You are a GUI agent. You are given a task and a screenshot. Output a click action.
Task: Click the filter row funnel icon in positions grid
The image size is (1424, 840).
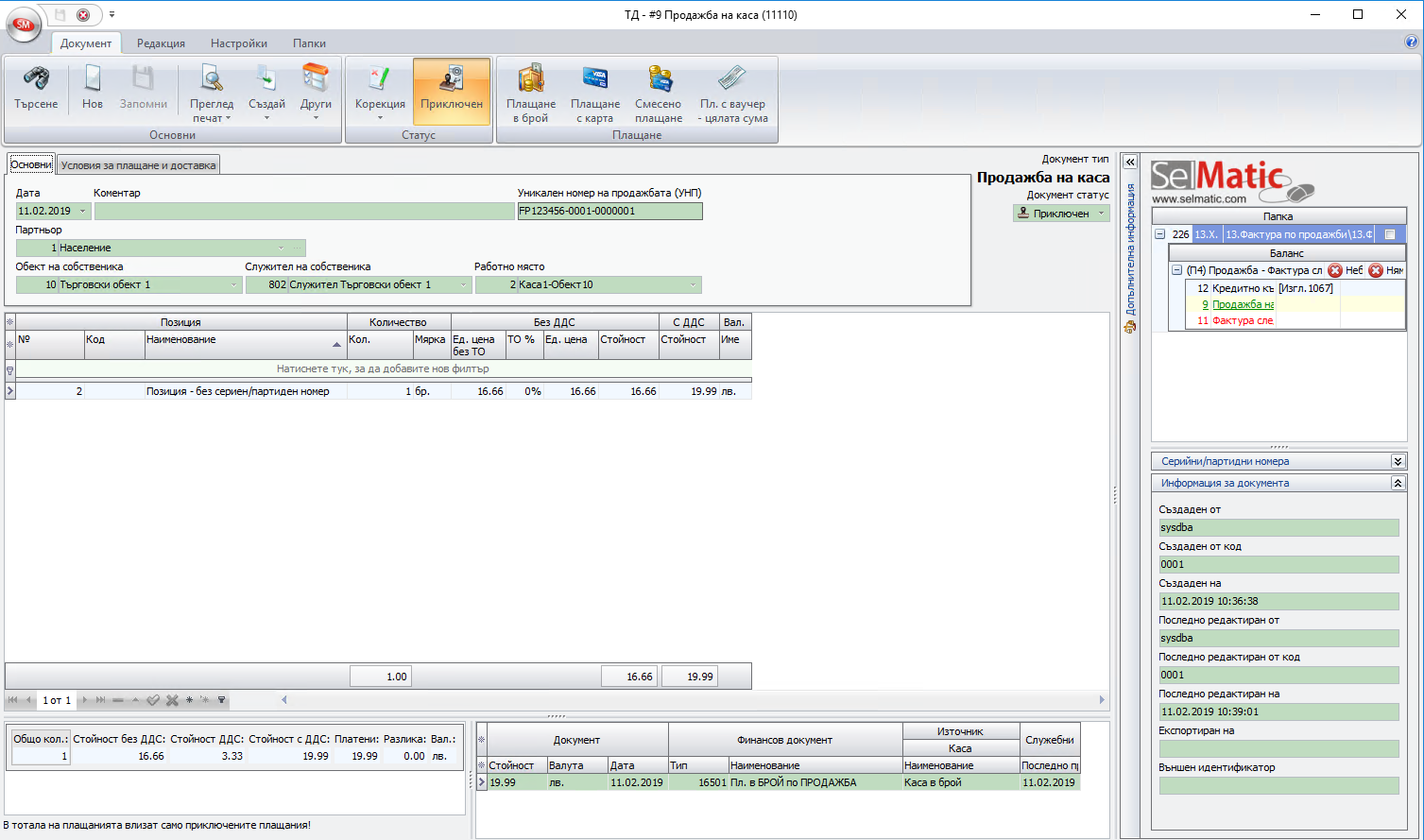9,369
